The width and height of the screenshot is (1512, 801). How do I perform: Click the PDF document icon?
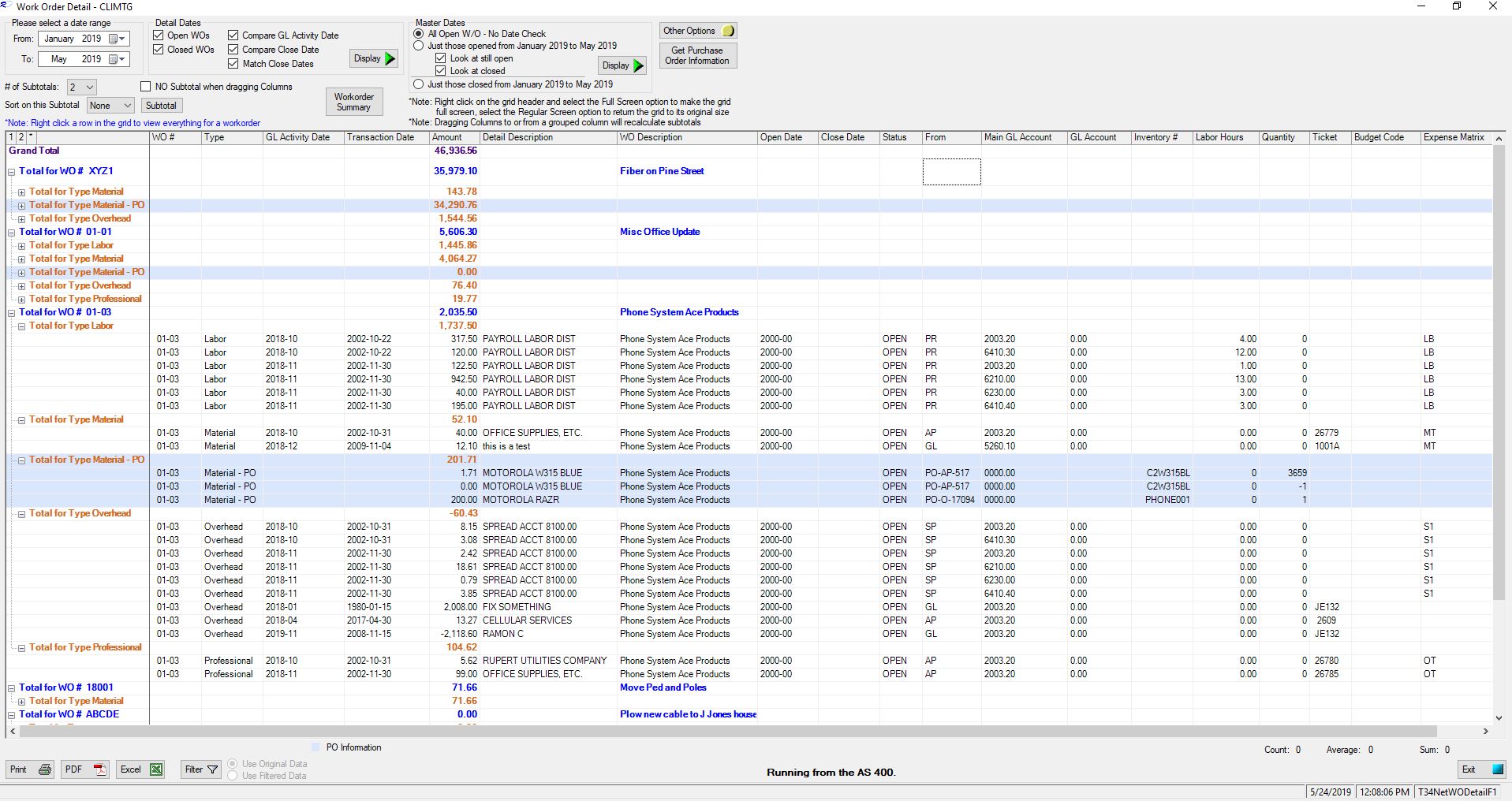coord(100,769)
